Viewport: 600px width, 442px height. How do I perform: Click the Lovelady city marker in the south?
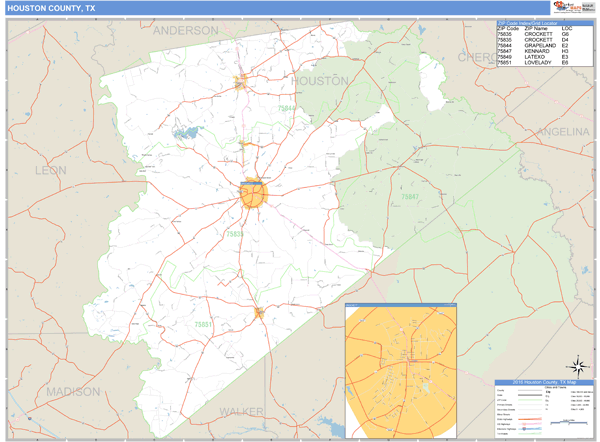[x=259, y=313]
